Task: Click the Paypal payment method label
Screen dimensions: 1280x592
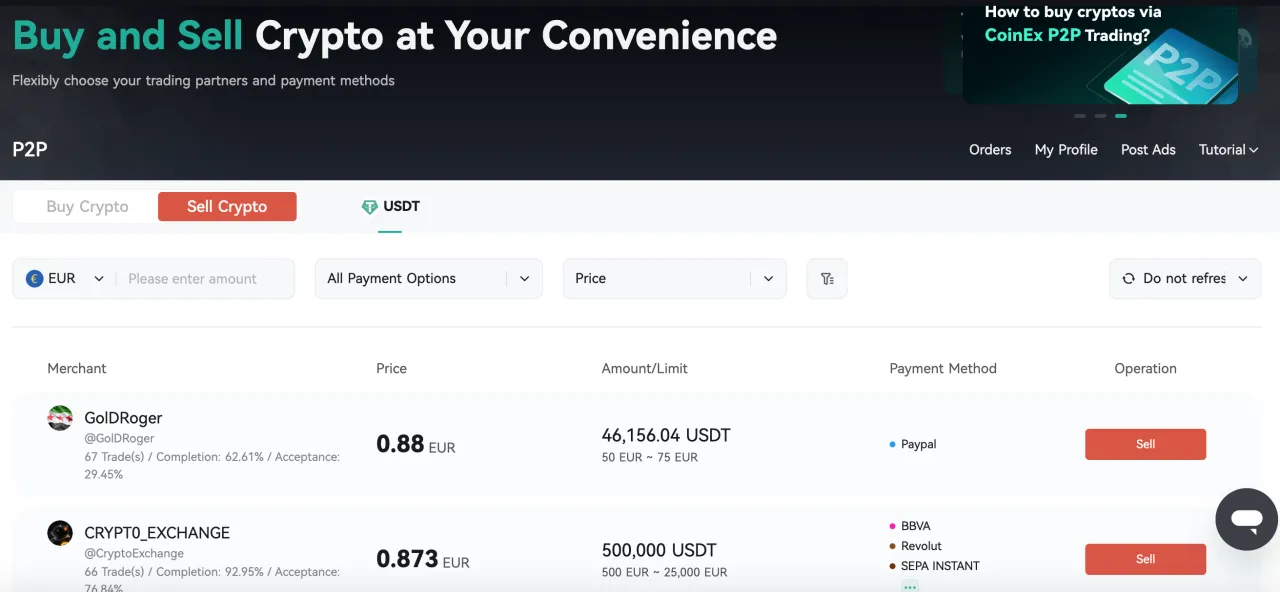Action: click(x=918, y=445)
